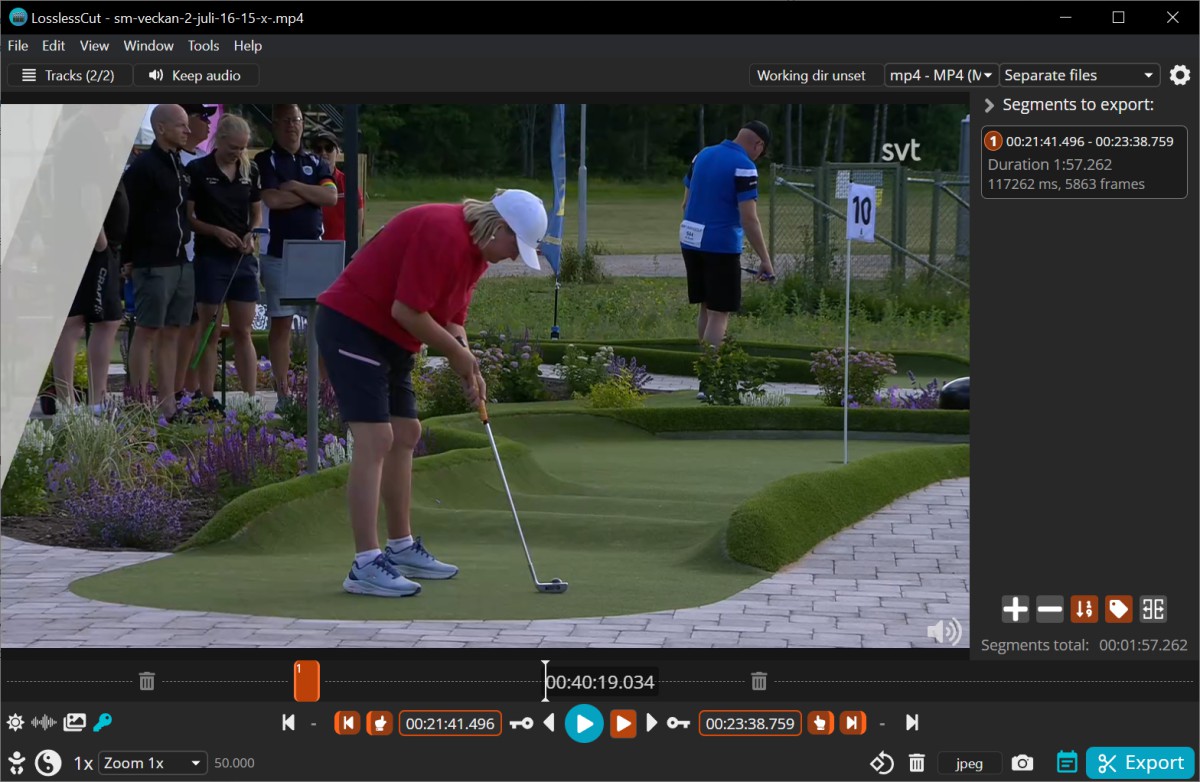Click the rotation preview icon
This screenshot has height=782, width=1200.
point(881,764)
